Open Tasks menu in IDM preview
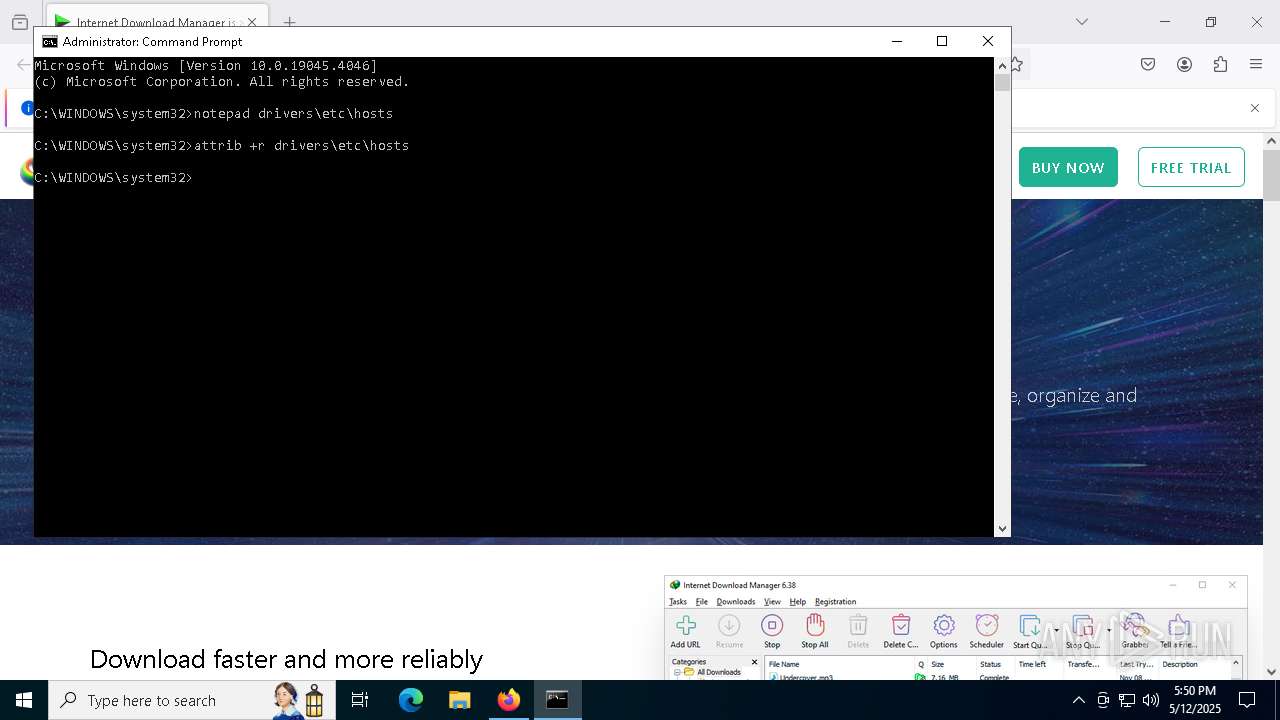The width and height of the screenshot is (1280, 720). tap(678, 602)
